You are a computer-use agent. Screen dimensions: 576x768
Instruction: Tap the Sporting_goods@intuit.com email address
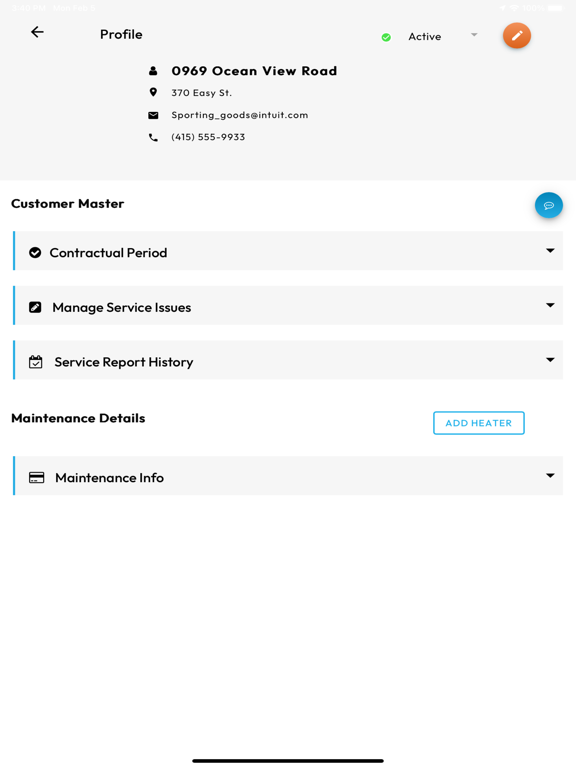[240, 115]
